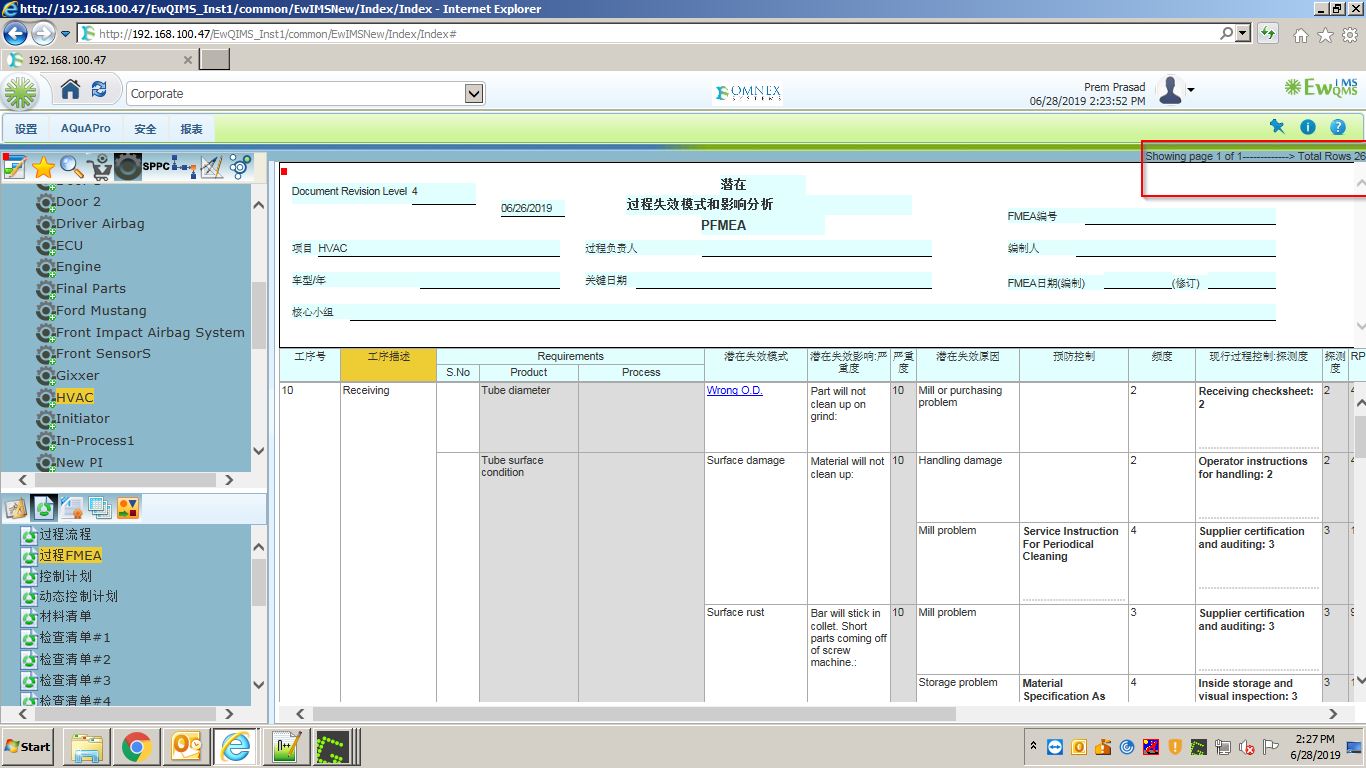The width and height of the screenshot is (1366, 768).
Task: Open the 过程FMEA document
Action: (70, 555)
